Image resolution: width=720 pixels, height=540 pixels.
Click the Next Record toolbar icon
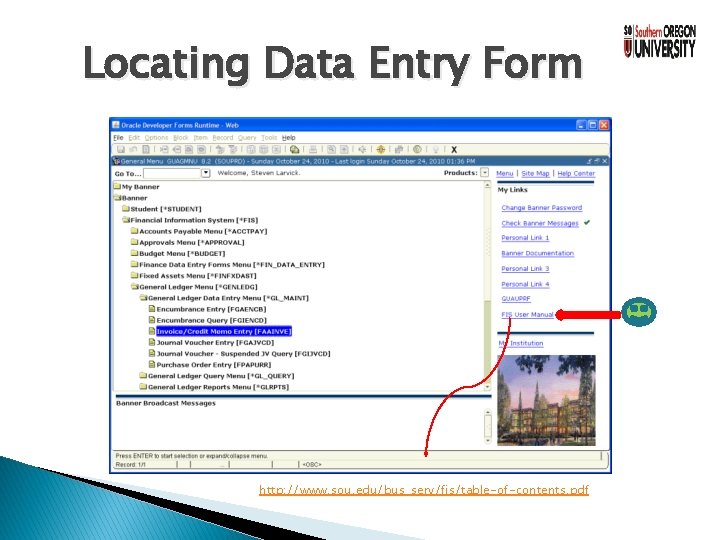[201, 149]
